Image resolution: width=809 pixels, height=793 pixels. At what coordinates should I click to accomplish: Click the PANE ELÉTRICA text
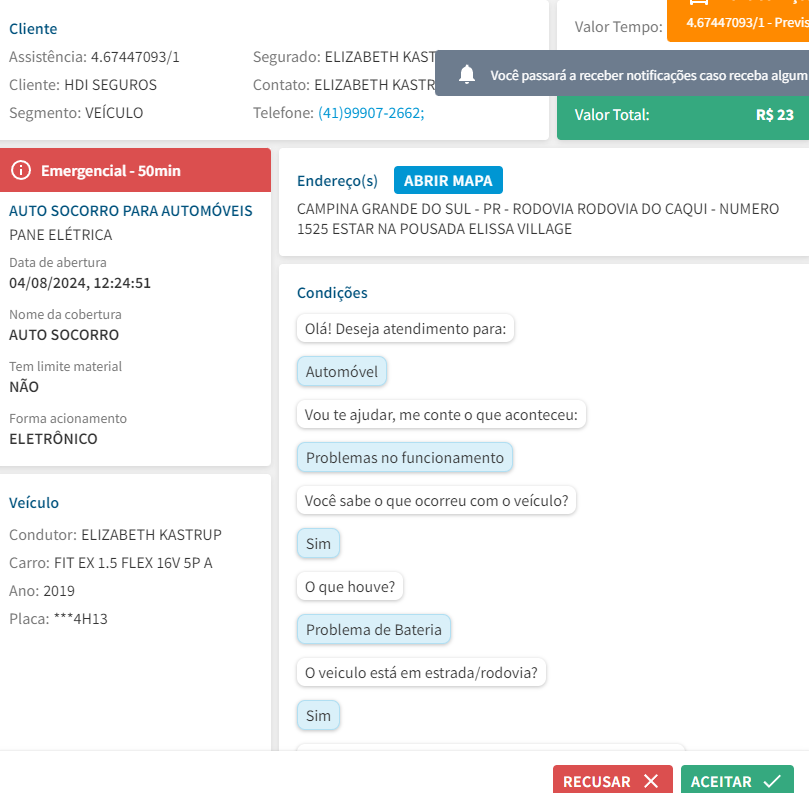61,235
